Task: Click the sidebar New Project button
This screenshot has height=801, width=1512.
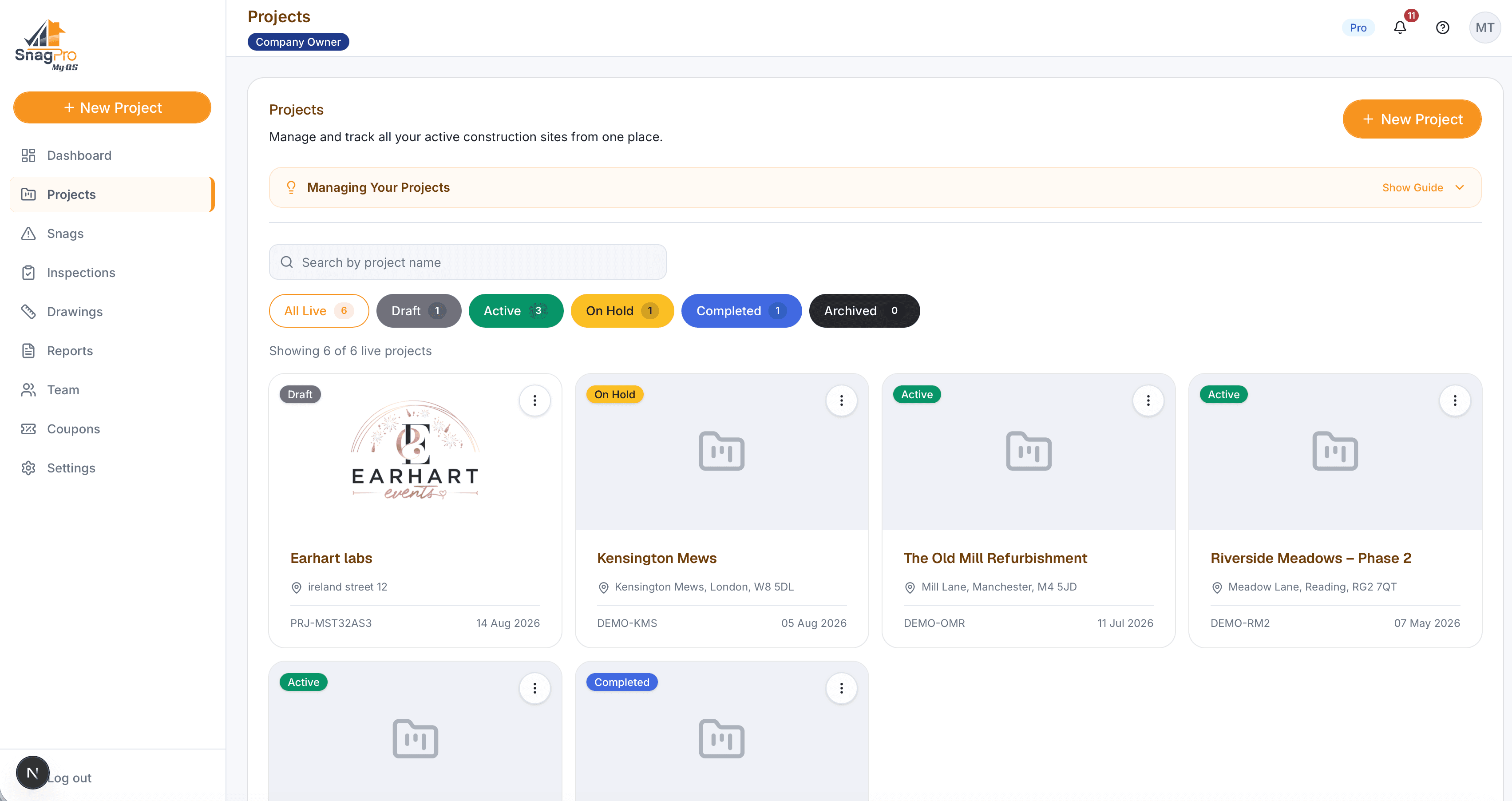Action: 112,107
